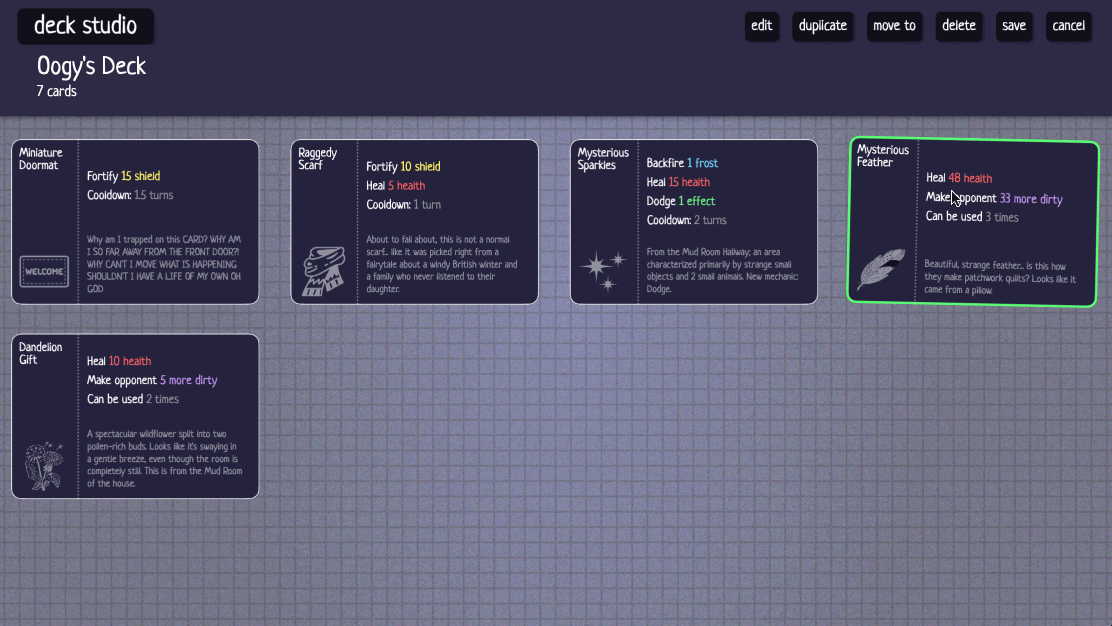Viewport: 1112px width, 626px height.
Task: Click the welcome doormat icon
Action: pos(44,271)
